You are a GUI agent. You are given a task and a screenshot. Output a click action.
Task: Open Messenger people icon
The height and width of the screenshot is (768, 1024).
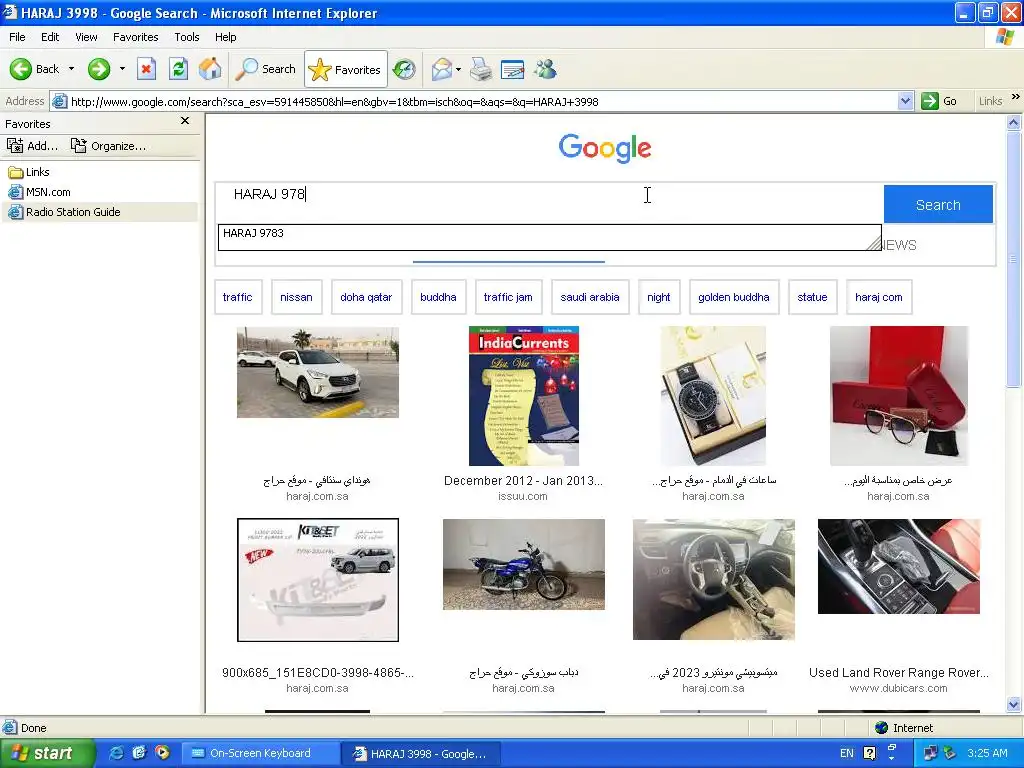[545, 69]
